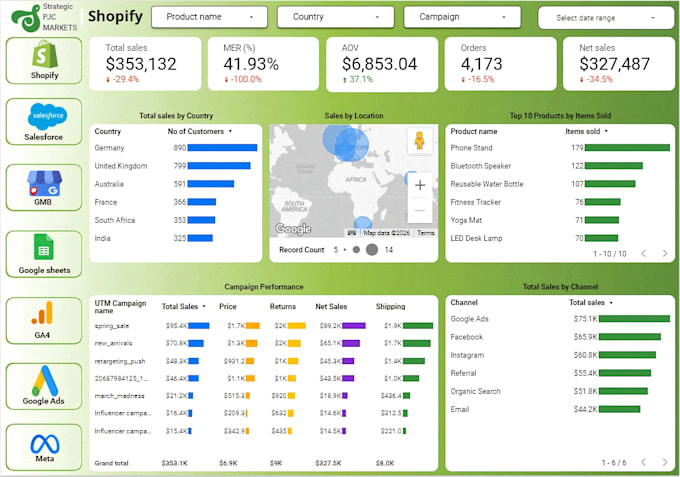This screenshot has height=477, width=680.
Task: Open the Salesforce dashboard page
Action: [44, 121]
